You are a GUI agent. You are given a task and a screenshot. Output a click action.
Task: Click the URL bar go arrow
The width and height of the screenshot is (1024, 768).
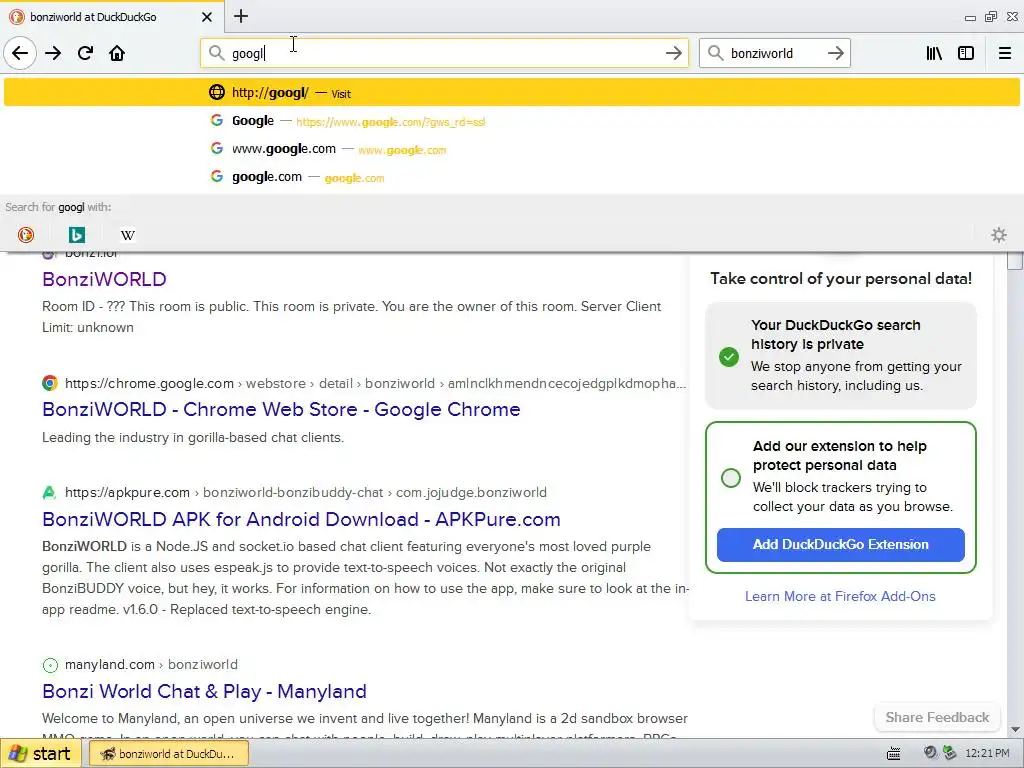click(x=673, y=53)
